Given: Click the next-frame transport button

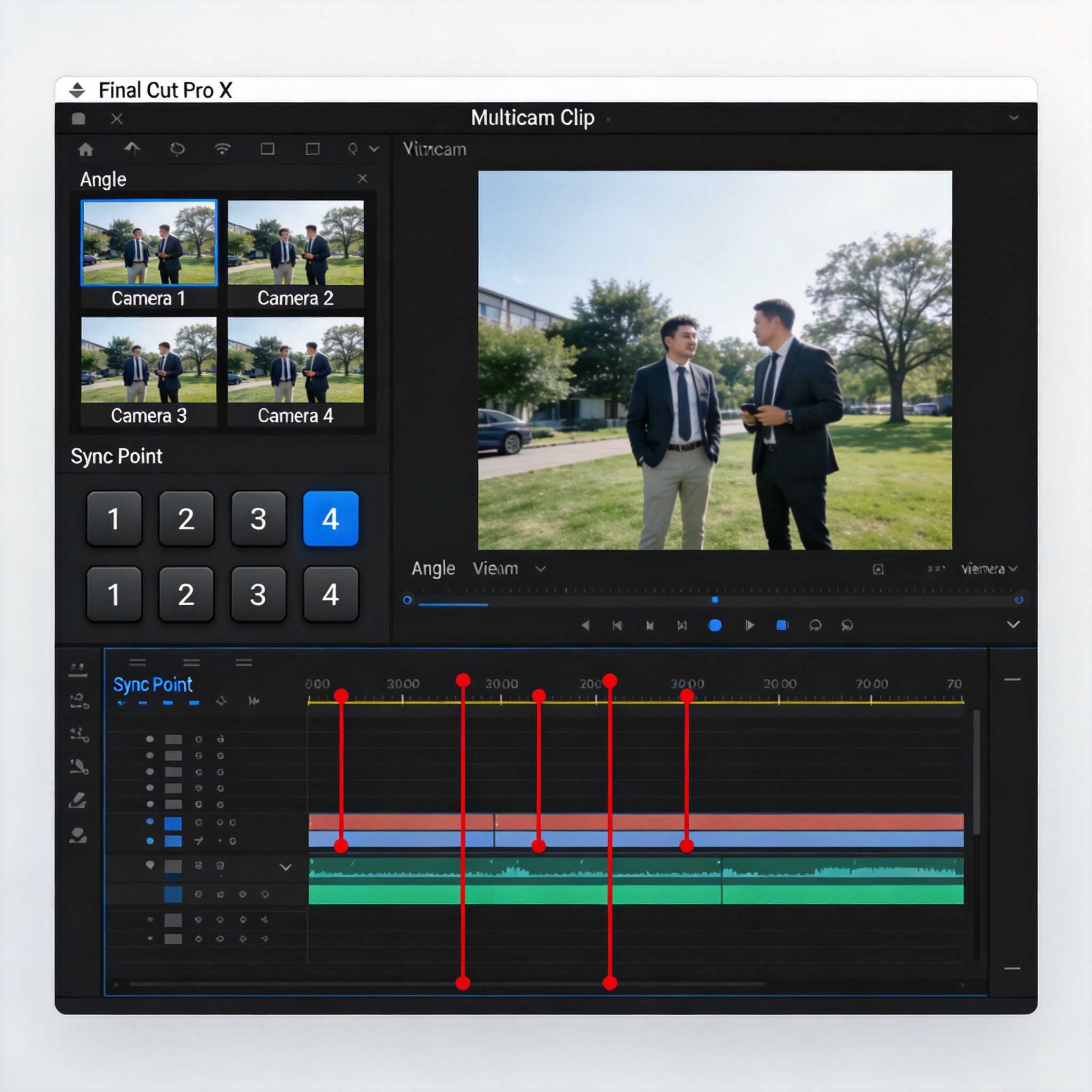Looking at the screenshot, I should pyautogui.click(x=682, y=625).
